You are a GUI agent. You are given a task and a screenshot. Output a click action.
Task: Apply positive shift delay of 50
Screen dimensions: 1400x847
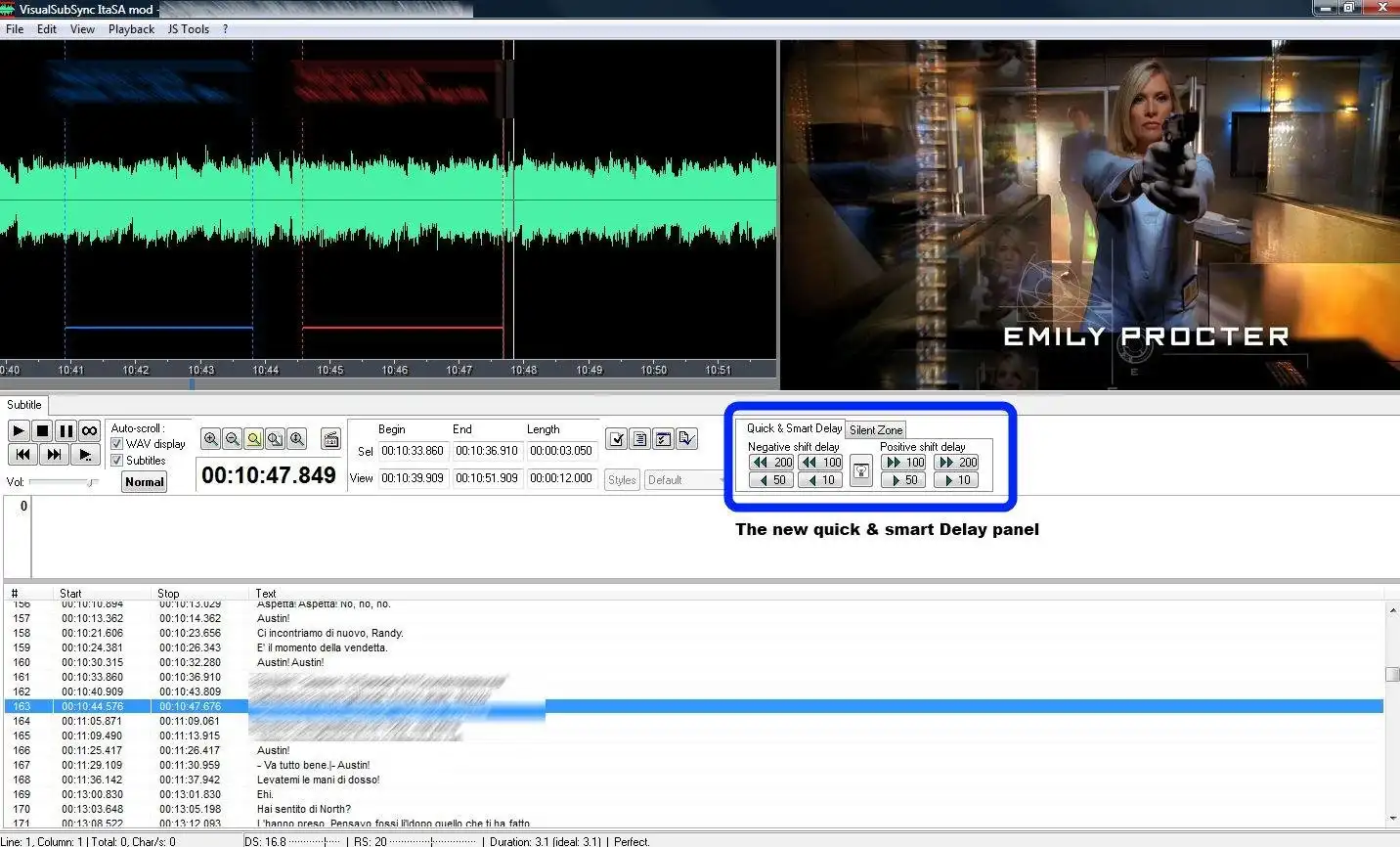point(903,480)
